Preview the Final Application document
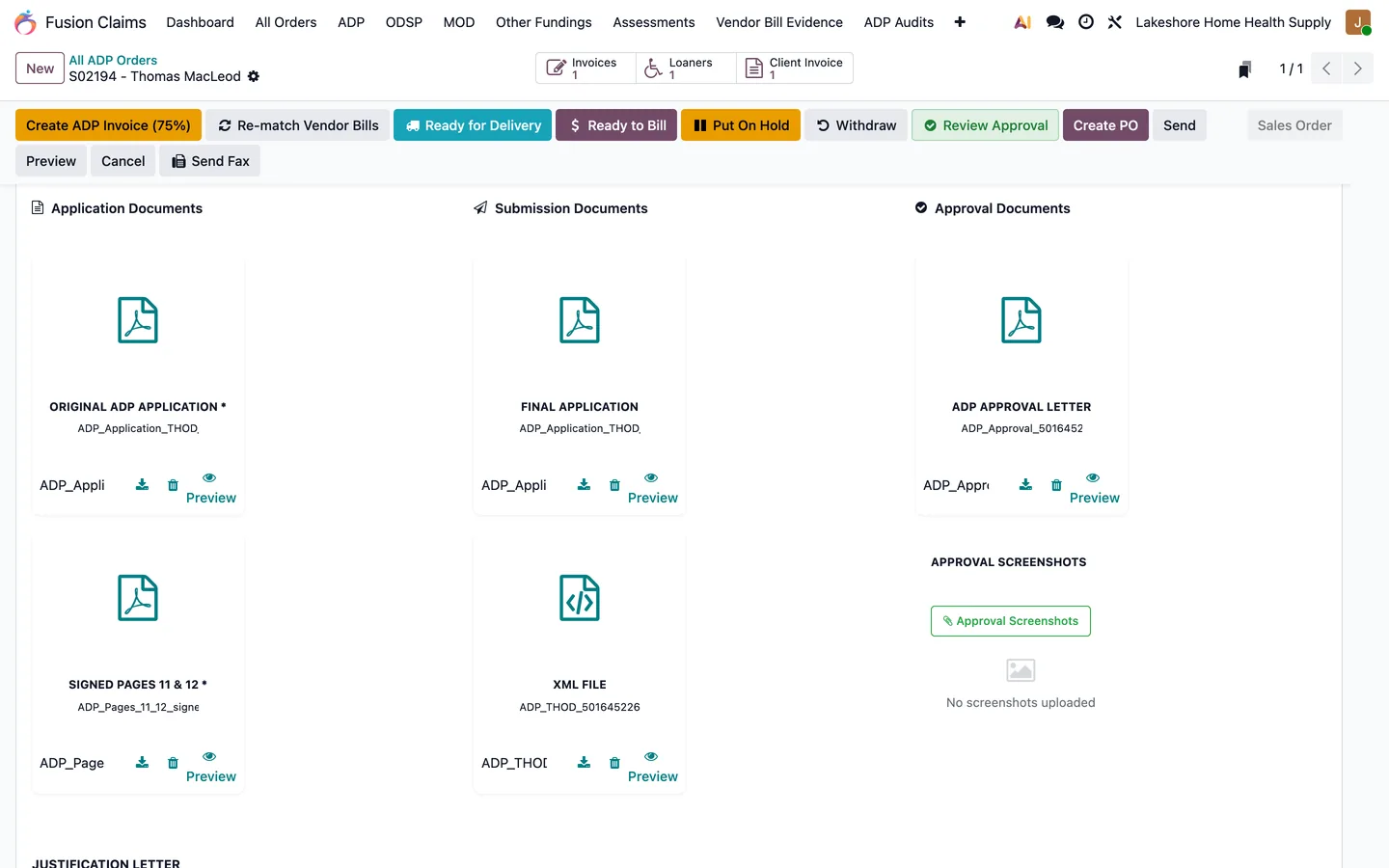This screenshot has width=1389, height=868. pos(652,489)
